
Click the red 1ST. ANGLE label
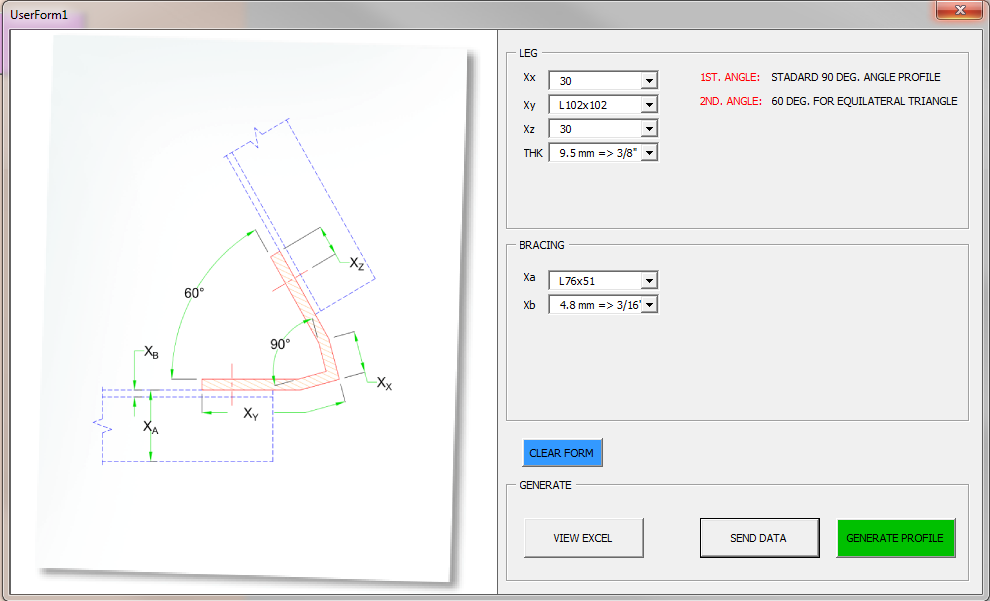tap(730, 77)
